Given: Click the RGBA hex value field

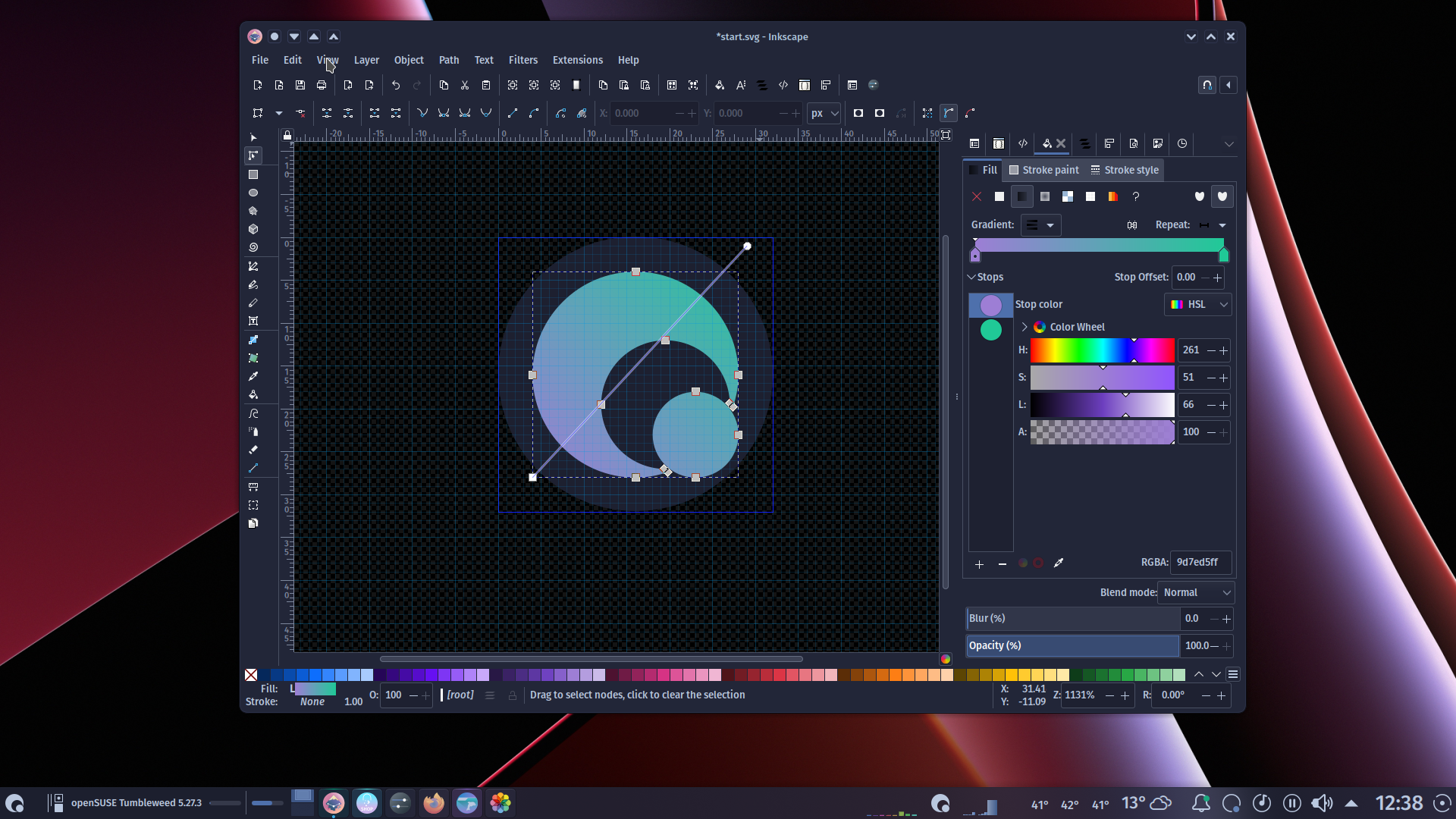Looking at the screenshot, I should point(1200,562).
